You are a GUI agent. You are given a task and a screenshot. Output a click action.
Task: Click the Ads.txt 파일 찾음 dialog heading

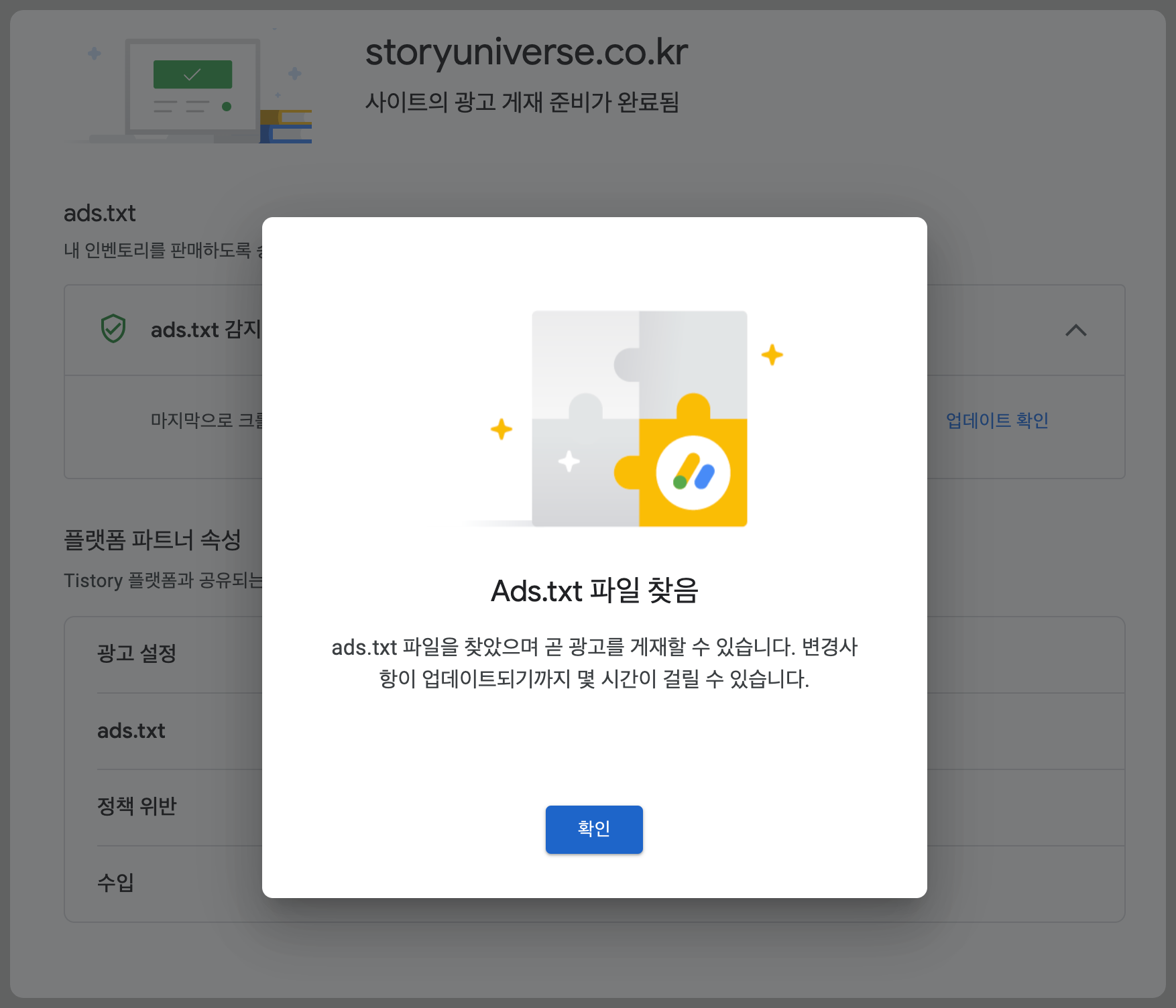(x=595, y=590)
